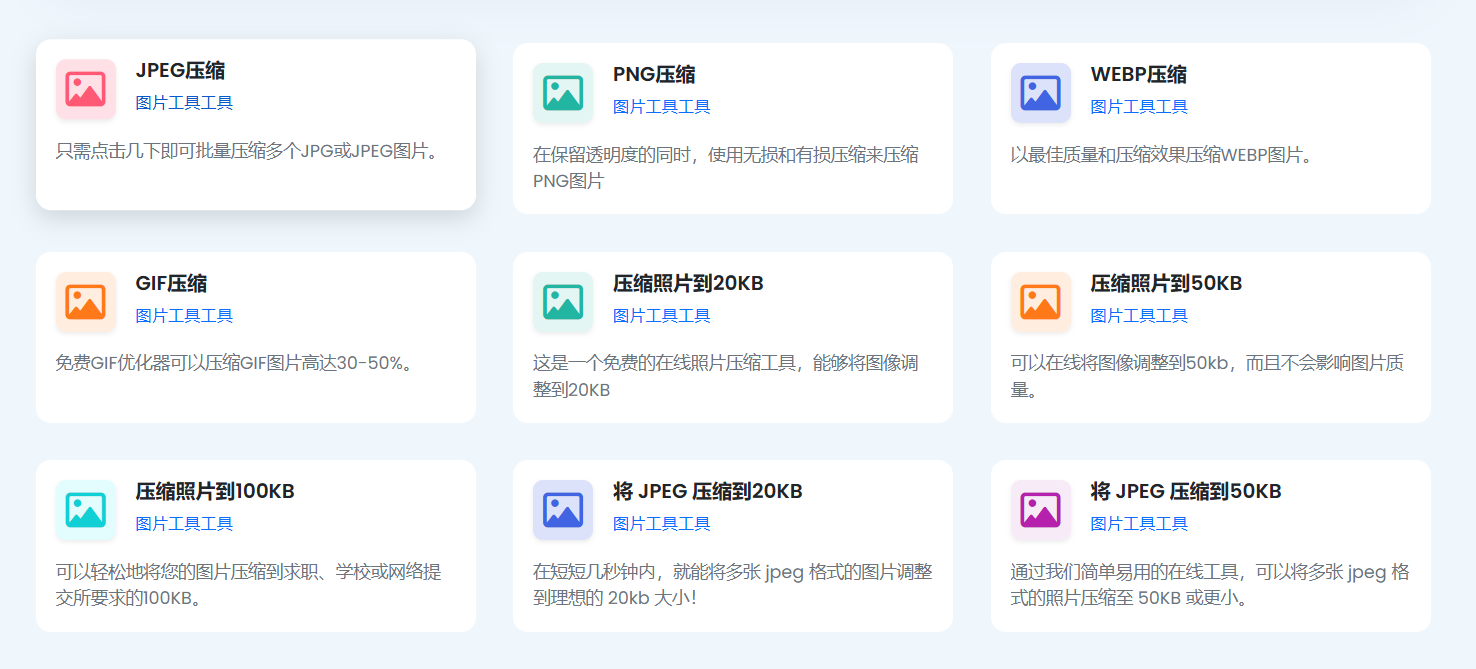Click the green PNG压缩 image icon
This screenshot has height=669, width=1476.
[x=562, y=93]
